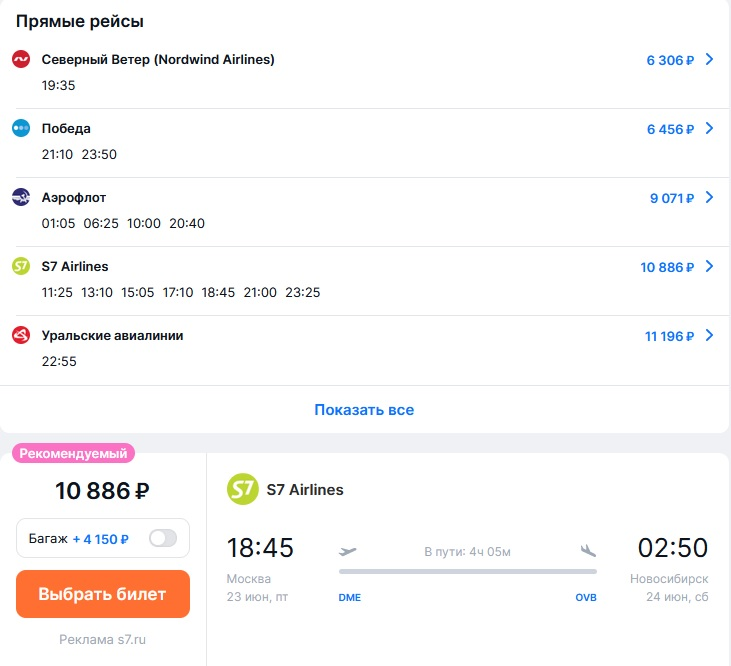Click the landing plane icon near OVB
Screen dimensions: 731x666
tap(588, 551)
